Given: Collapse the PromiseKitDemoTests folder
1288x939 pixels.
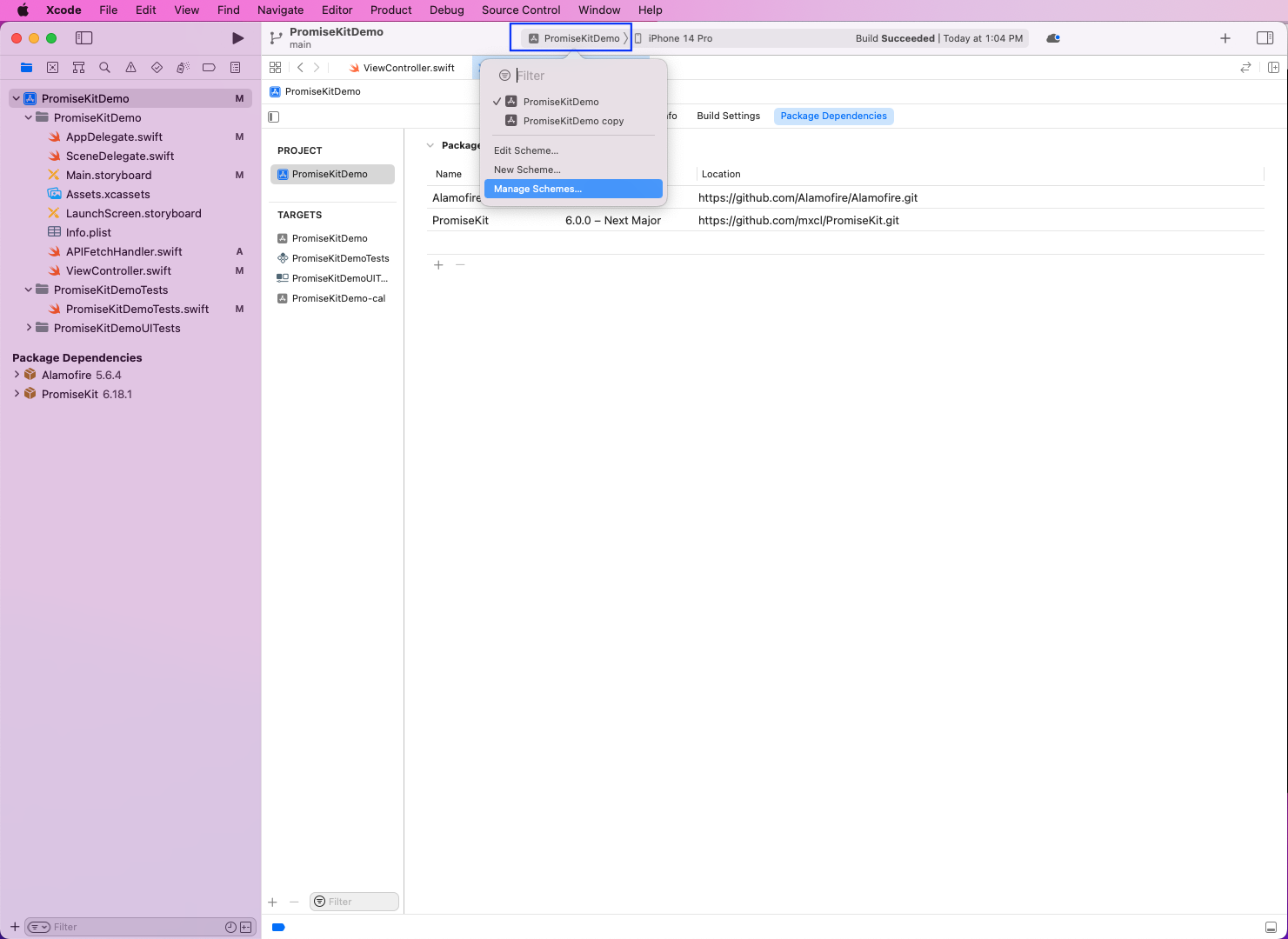Looking at the screenshot, I should pos(29,290).
